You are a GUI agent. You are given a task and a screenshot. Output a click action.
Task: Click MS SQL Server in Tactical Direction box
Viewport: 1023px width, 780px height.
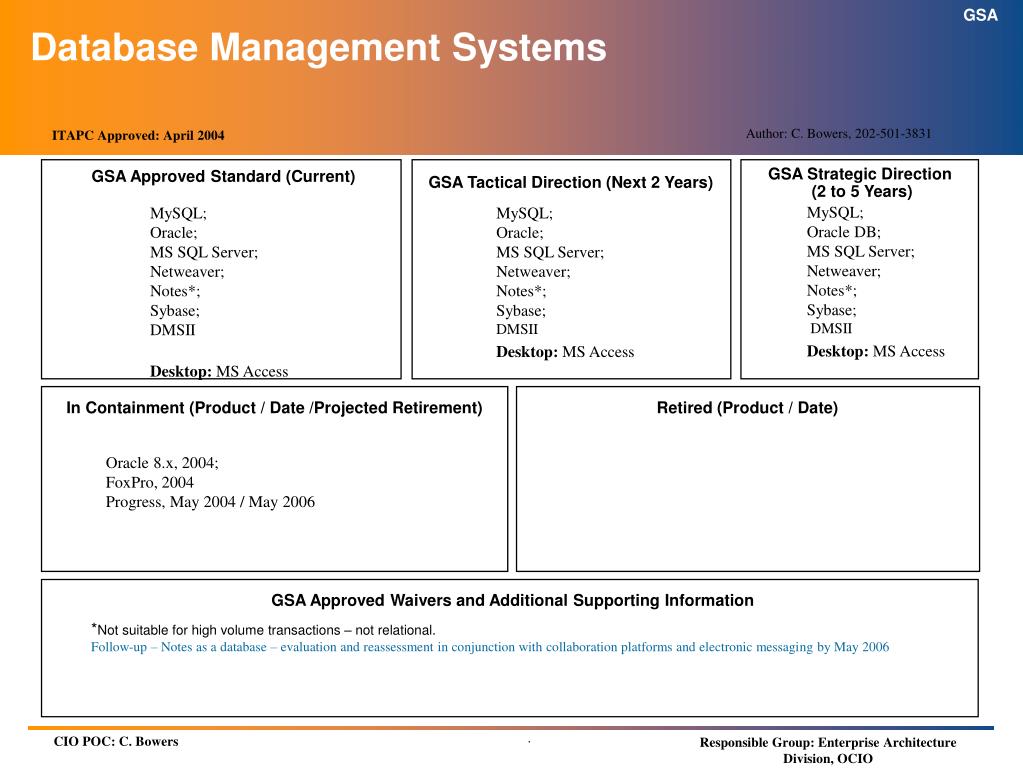pos(550,252)
